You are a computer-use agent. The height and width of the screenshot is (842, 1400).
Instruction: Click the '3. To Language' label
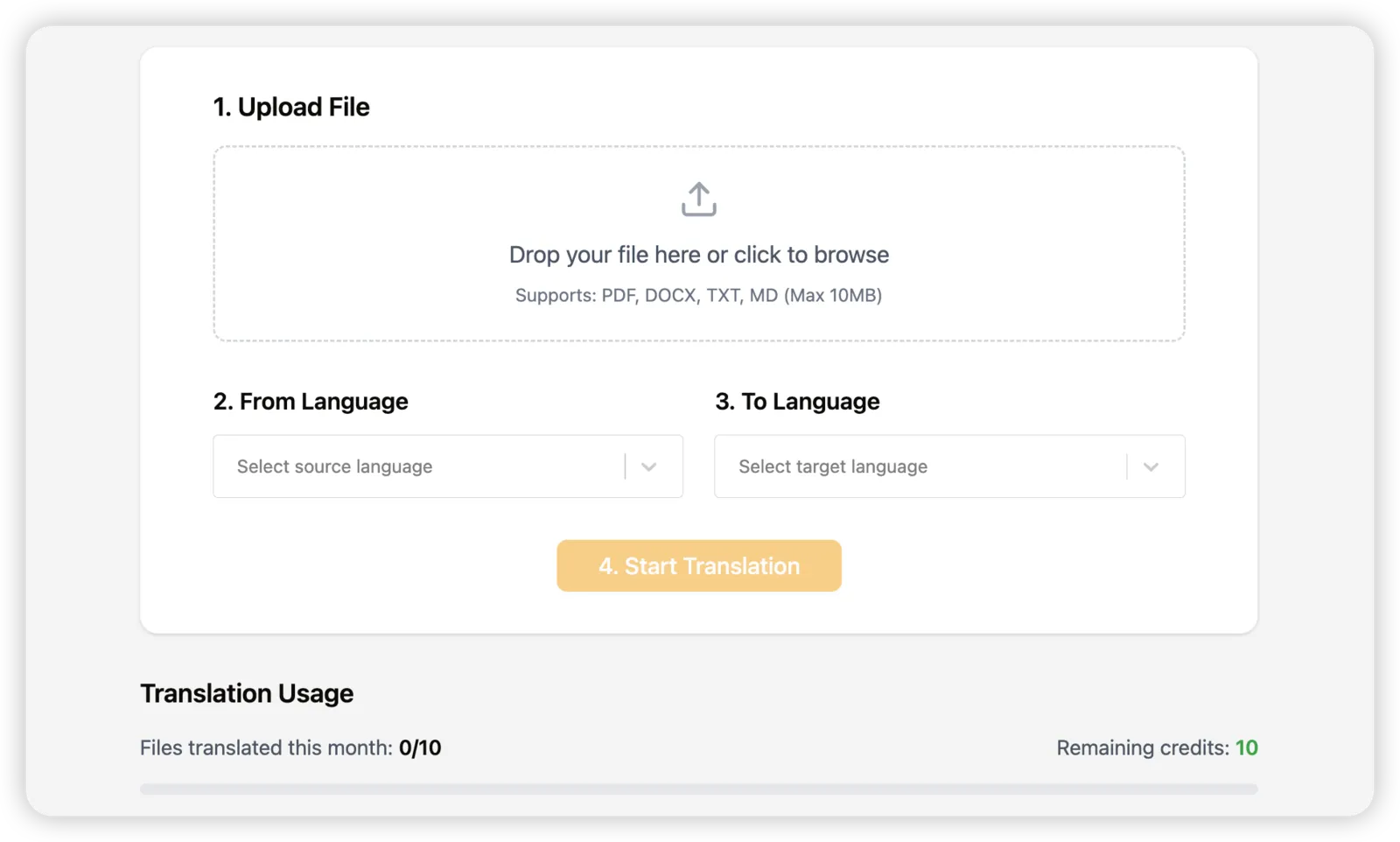797,402
